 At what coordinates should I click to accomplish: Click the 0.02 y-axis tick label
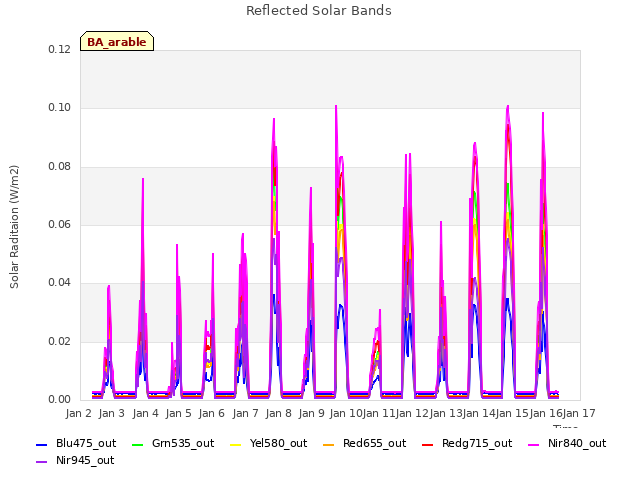coord(60,341)
